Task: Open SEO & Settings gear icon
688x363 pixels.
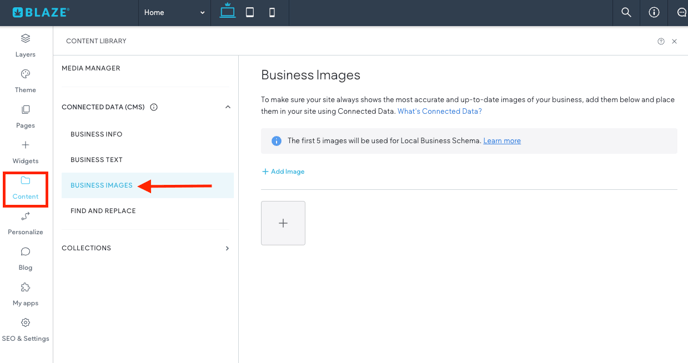Action: pyautogui.click(x=25, y=323)
